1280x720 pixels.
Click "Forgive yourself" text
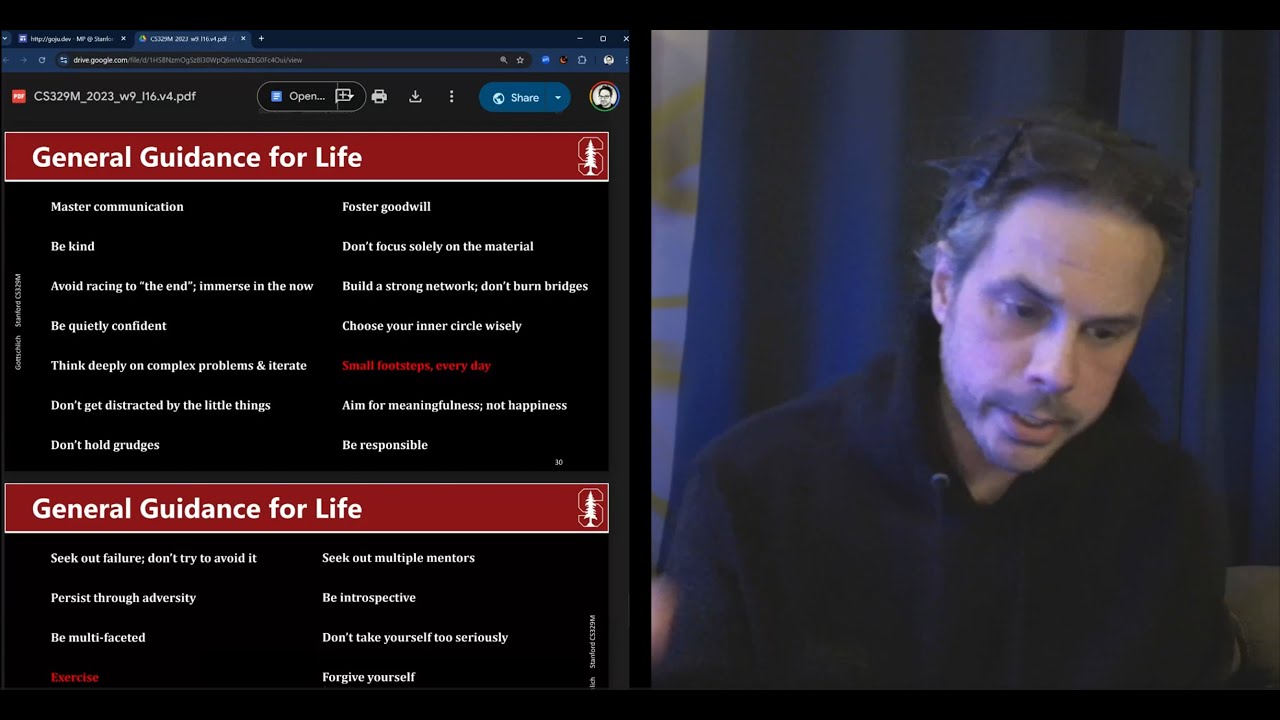[368, 677]
